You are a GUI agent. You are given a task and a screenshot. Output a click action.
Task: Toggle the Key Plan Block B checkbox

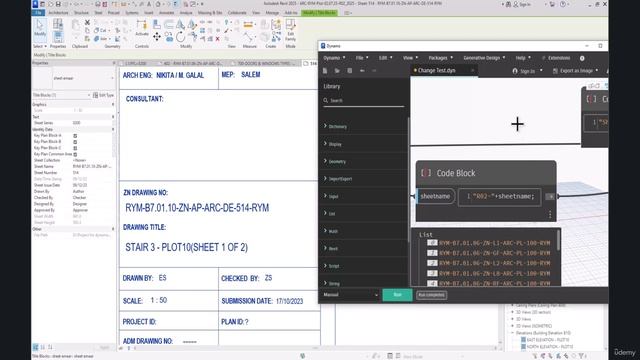75,142
